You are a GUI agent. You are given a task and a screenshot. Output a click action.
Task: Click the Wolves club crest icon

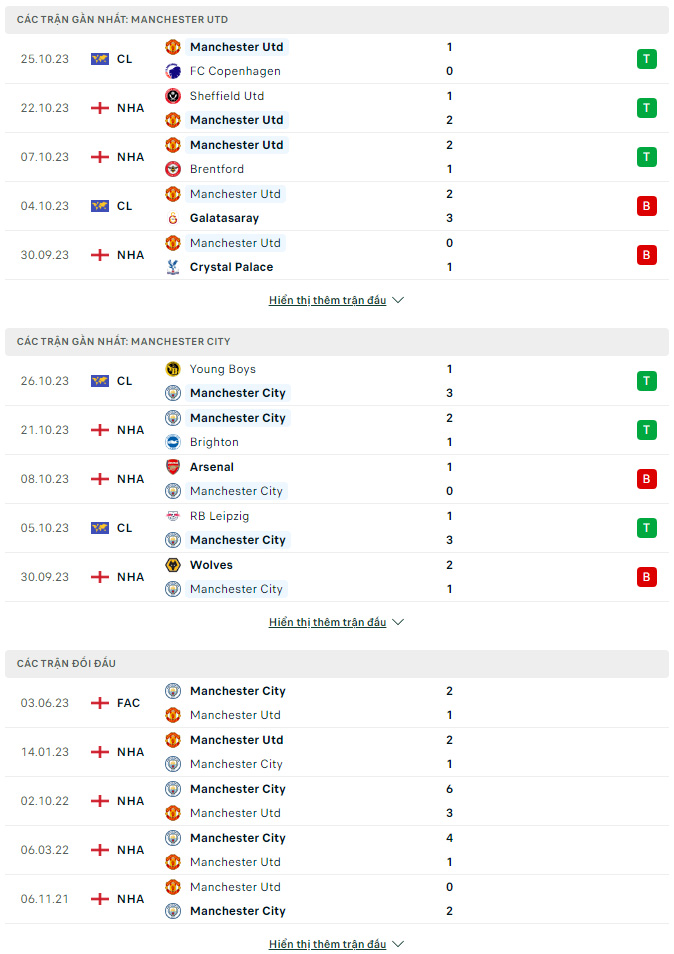173,565
